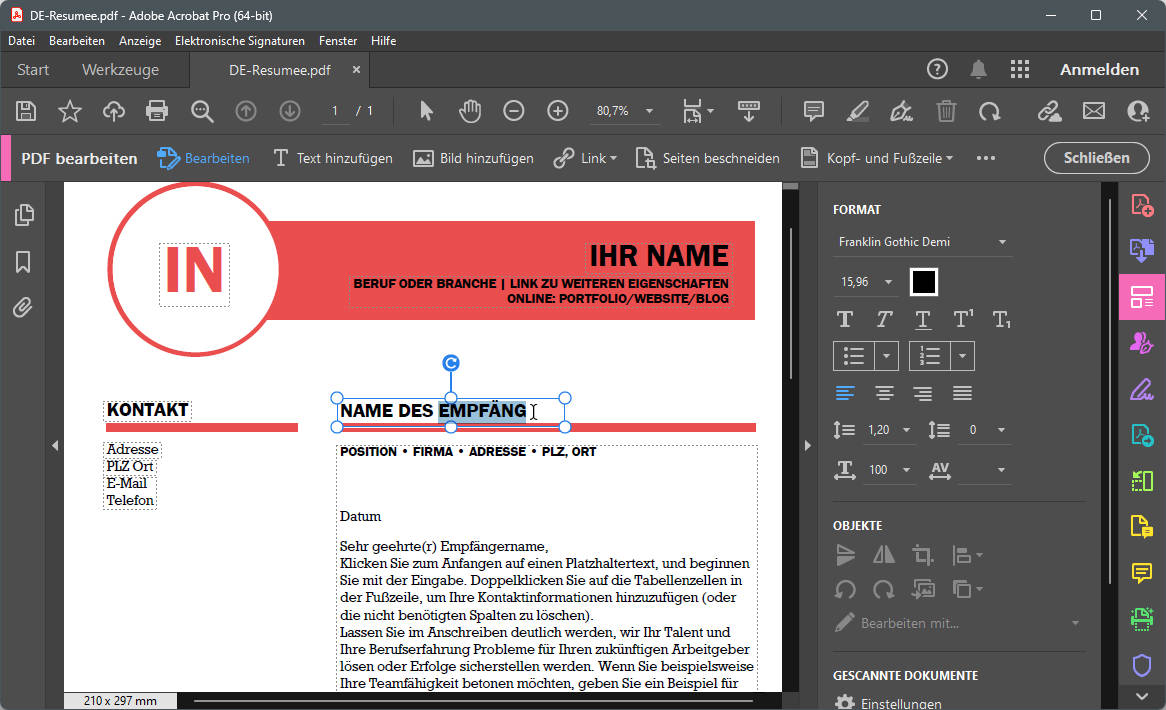Click the zoom in plus icon
This screenshot has width=1166, height=710.
(557, 111)
